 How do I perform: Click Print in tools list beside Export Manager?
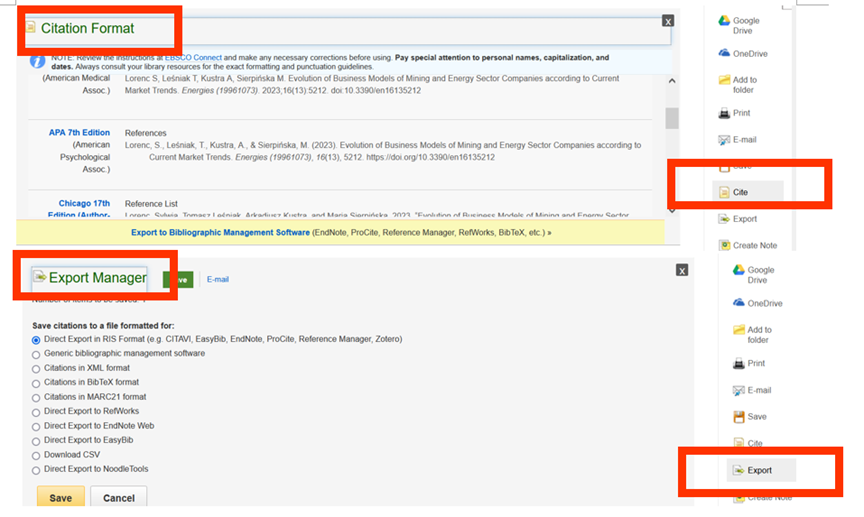pos(748,363)
